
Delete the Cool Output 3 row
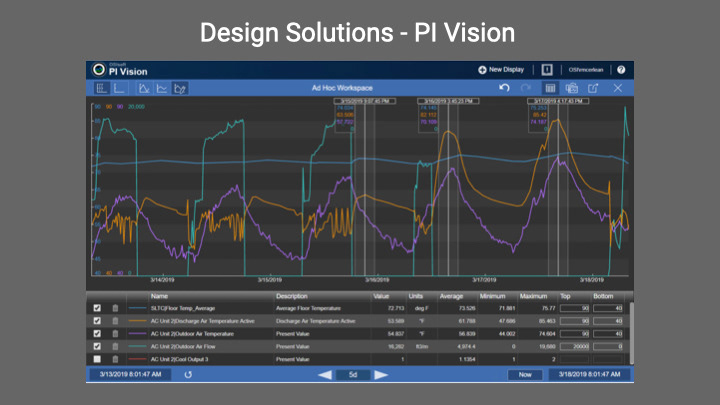pyautogui.click(x=115, y=359)
